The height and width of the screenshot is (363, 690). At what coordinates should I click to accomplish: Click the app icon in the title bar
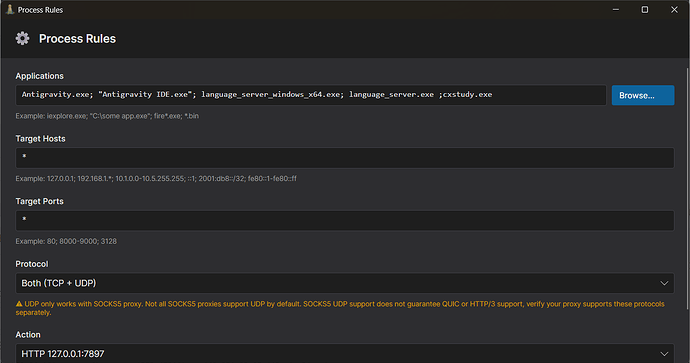10,9
